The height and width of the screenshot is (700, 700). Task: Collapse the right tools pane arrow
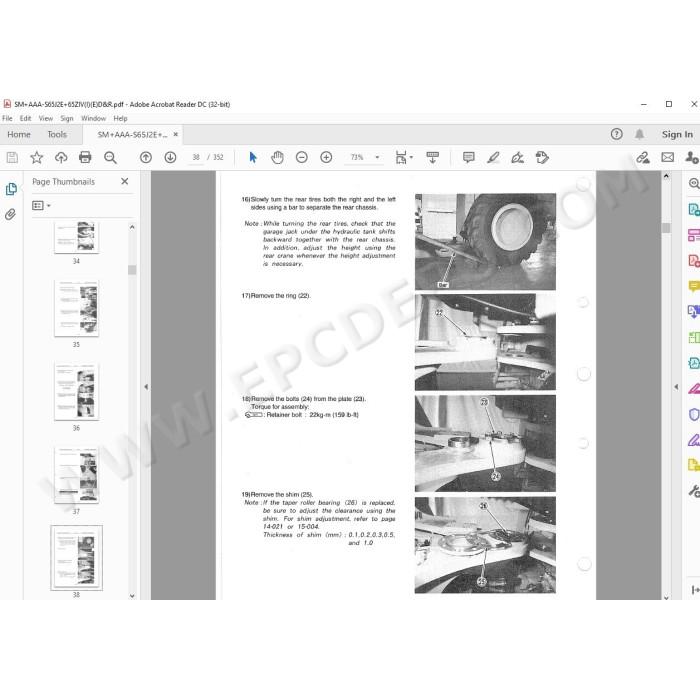pyautogui.click(x=676, y=387)
